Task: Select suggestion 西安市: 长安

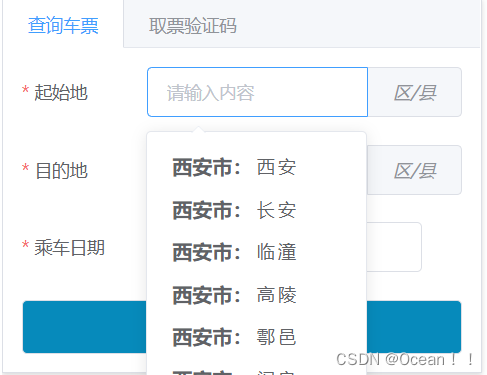Action: [257, 210]
